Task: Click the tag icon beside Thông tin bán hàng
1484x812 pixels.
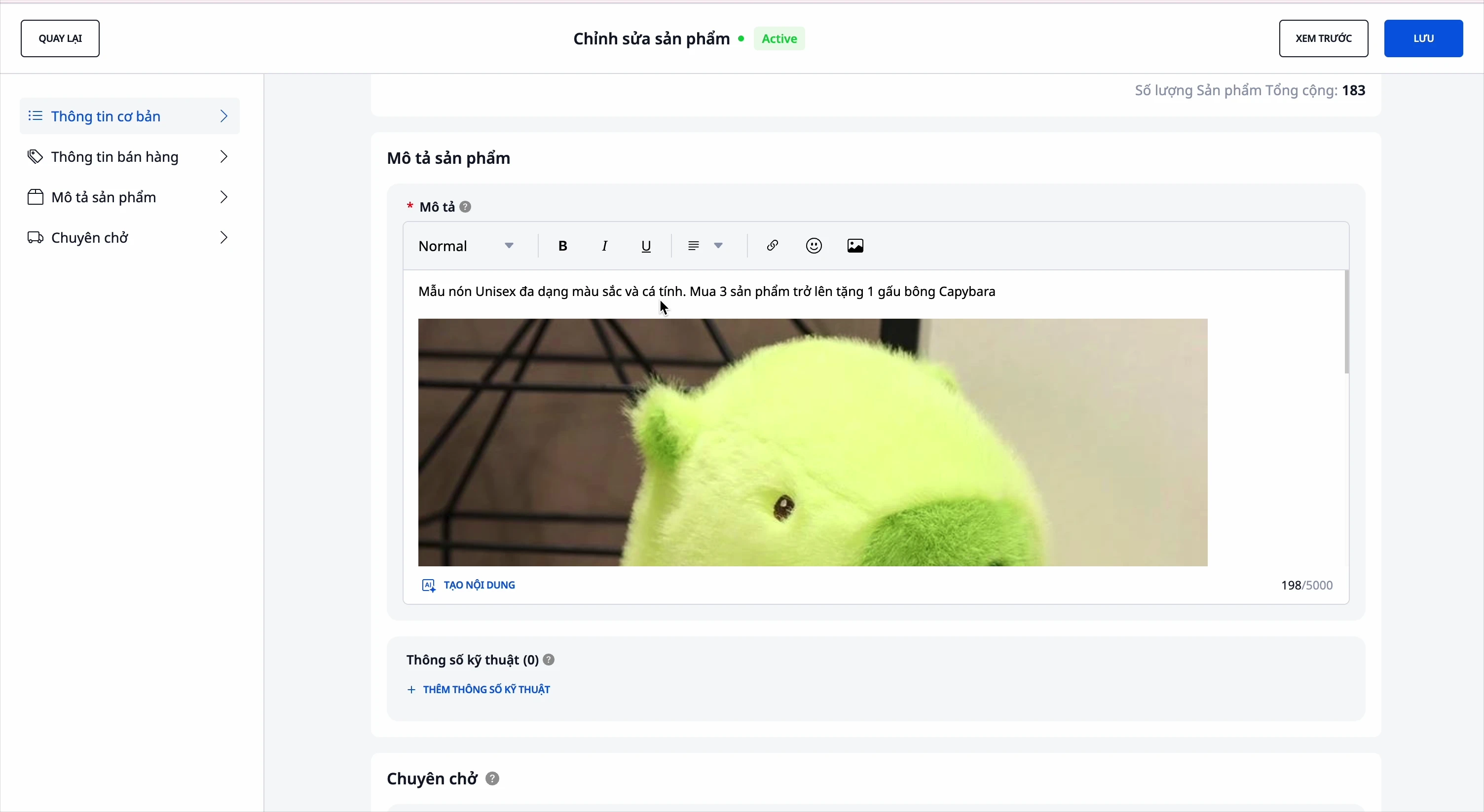Action: click(35, 157)
